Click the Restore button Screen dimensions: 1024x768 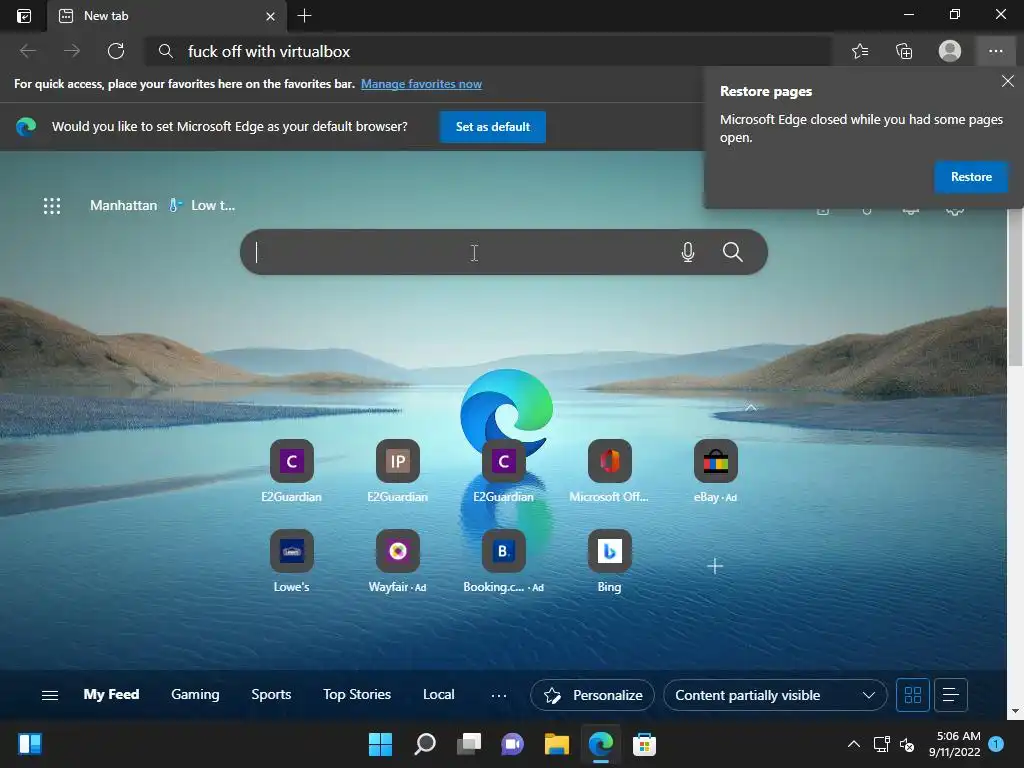pyautogui.click(x=971, y=177)
